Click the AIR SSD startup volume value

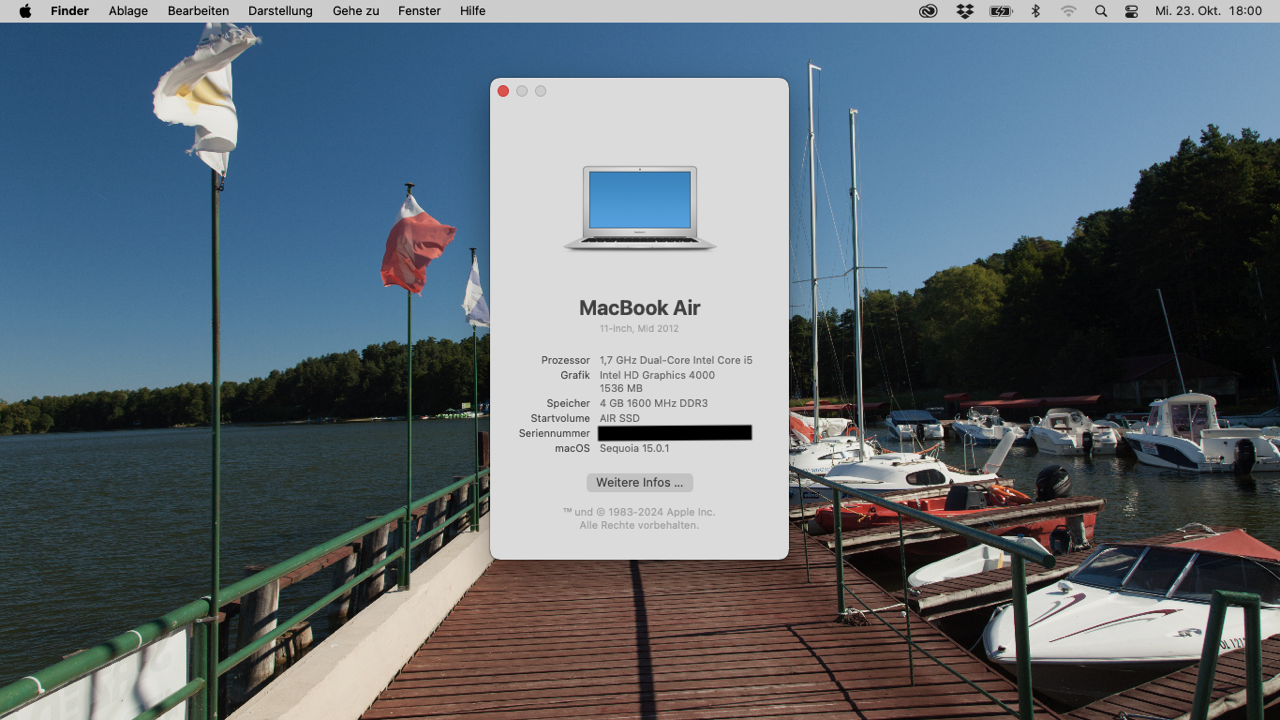tap(620, 419)
